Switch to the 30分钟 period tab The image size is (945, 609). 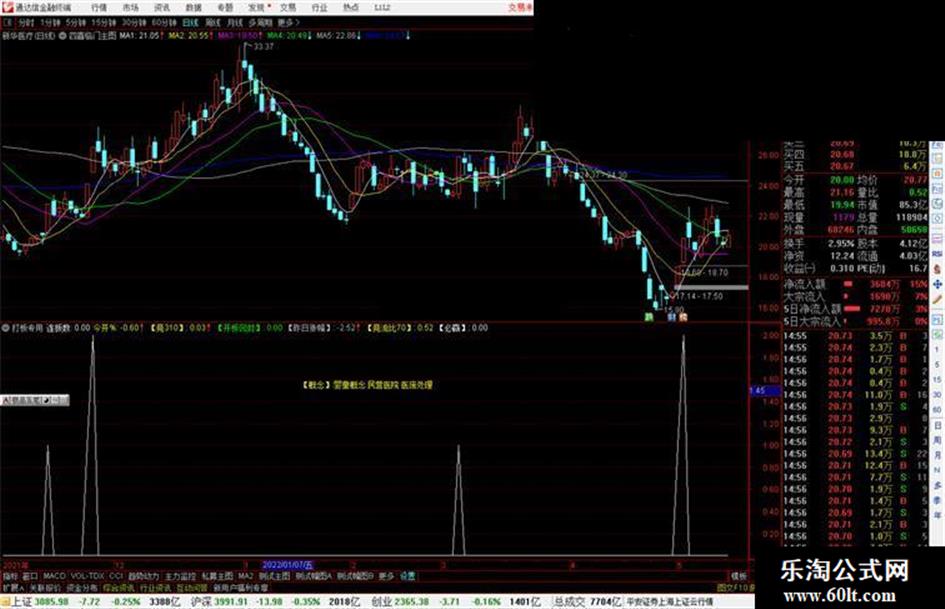(134, 23)
